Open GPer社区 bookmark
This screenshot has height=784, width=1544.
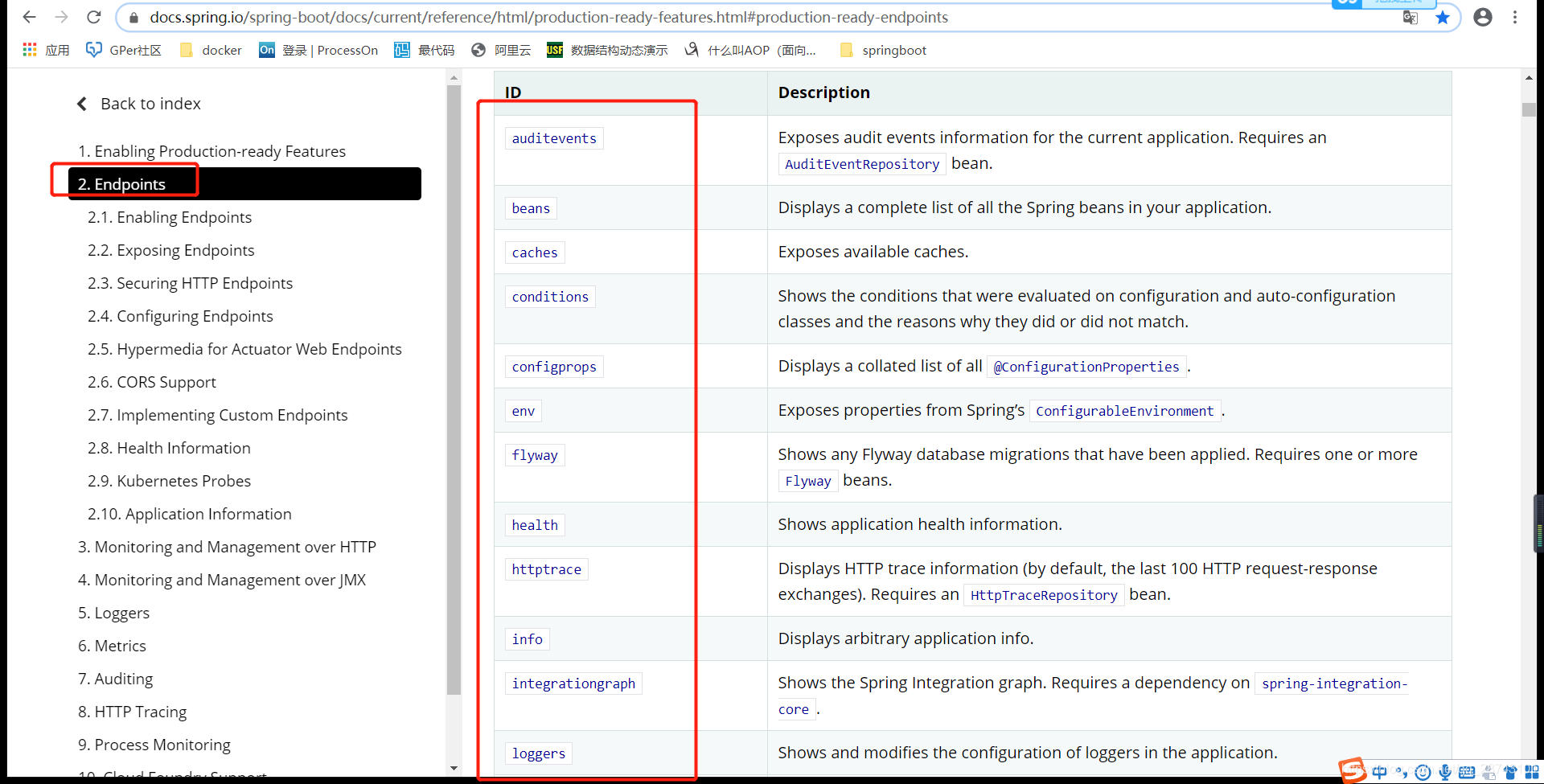coord(124,50)
